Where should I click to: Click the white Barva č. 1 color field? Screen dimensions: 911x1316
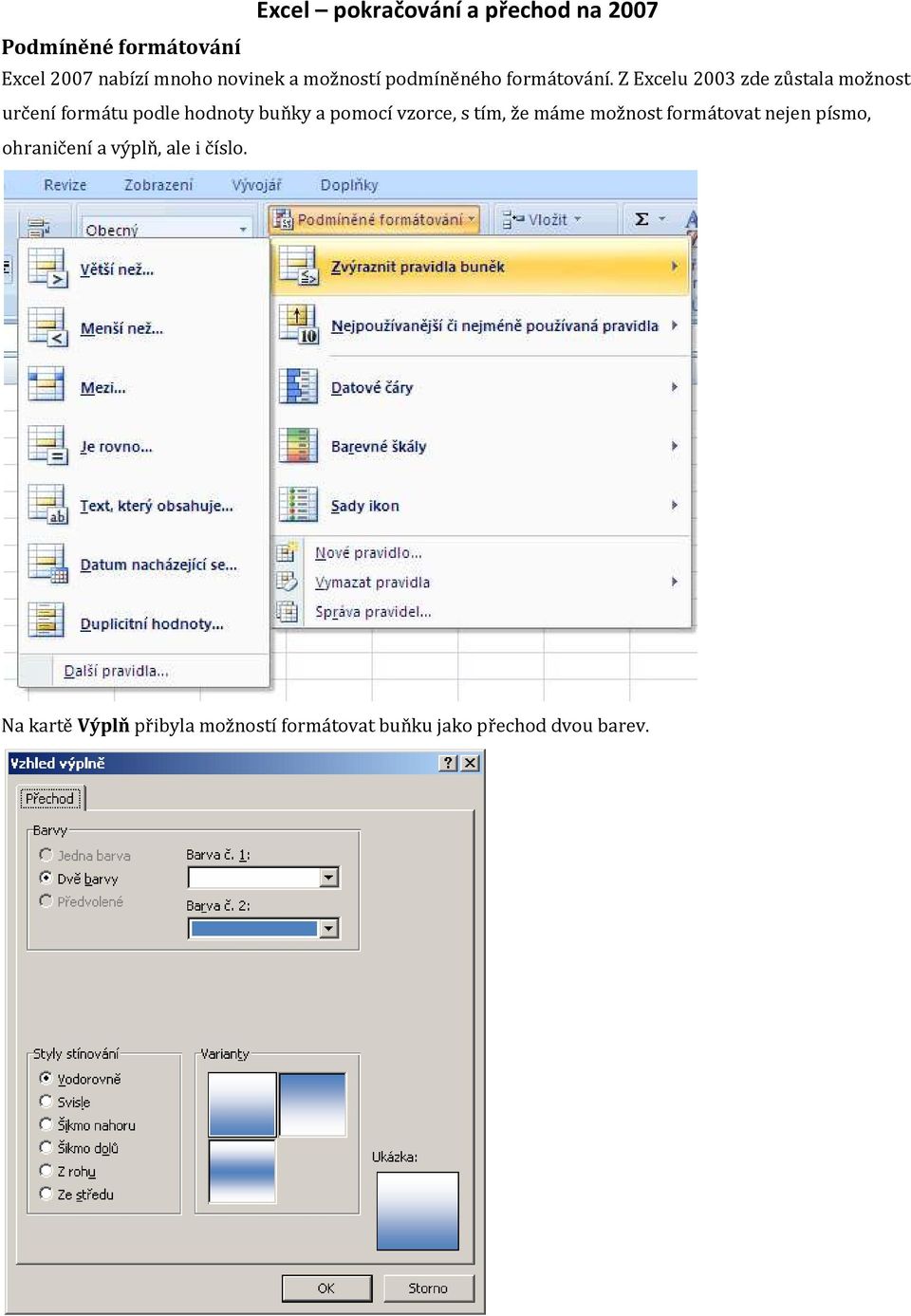click(x=254, y=878)
